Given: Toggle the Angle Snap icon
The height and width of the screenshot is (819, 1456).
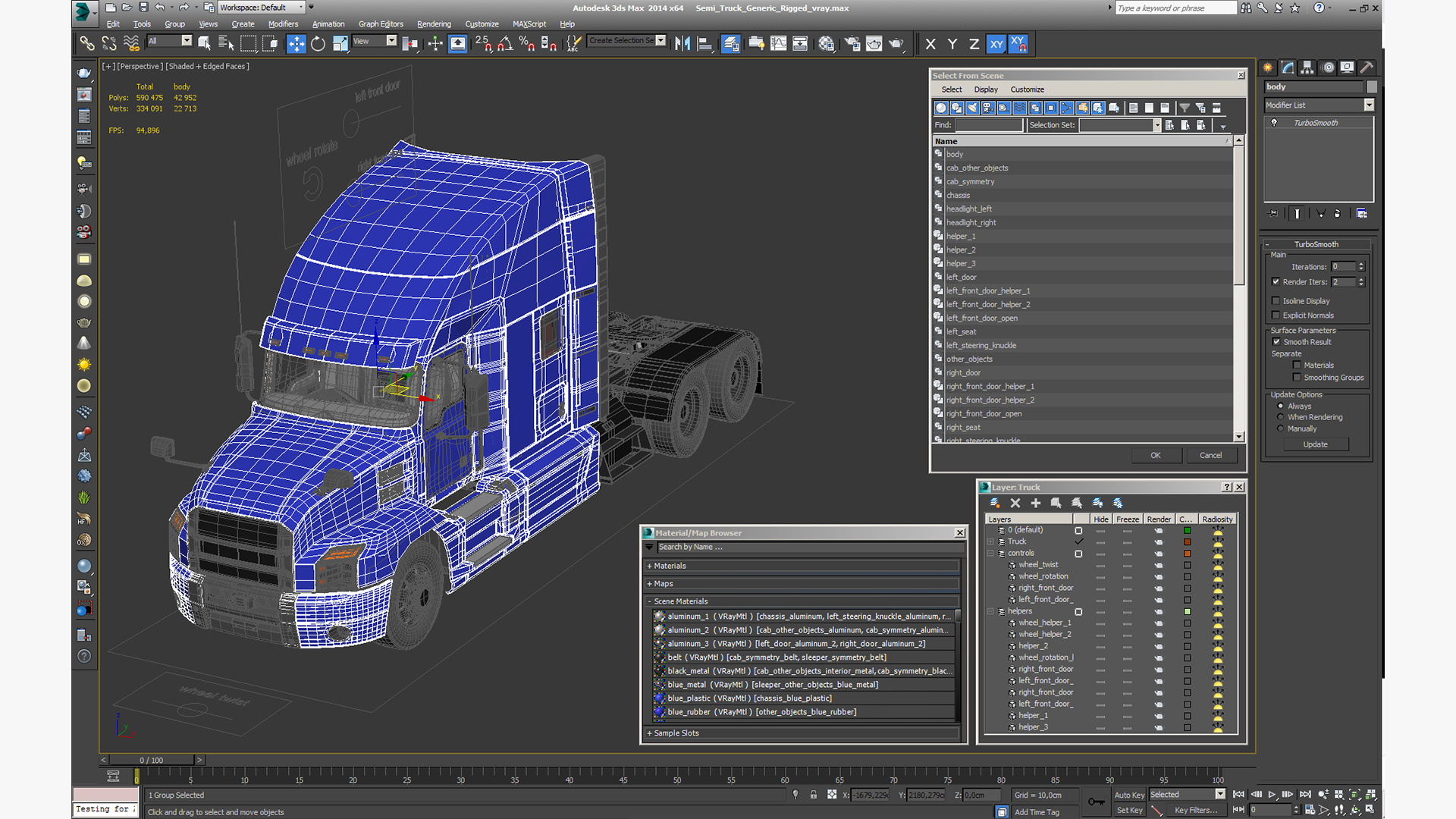Looking at the screenshot, I should (x=505, y=44).
